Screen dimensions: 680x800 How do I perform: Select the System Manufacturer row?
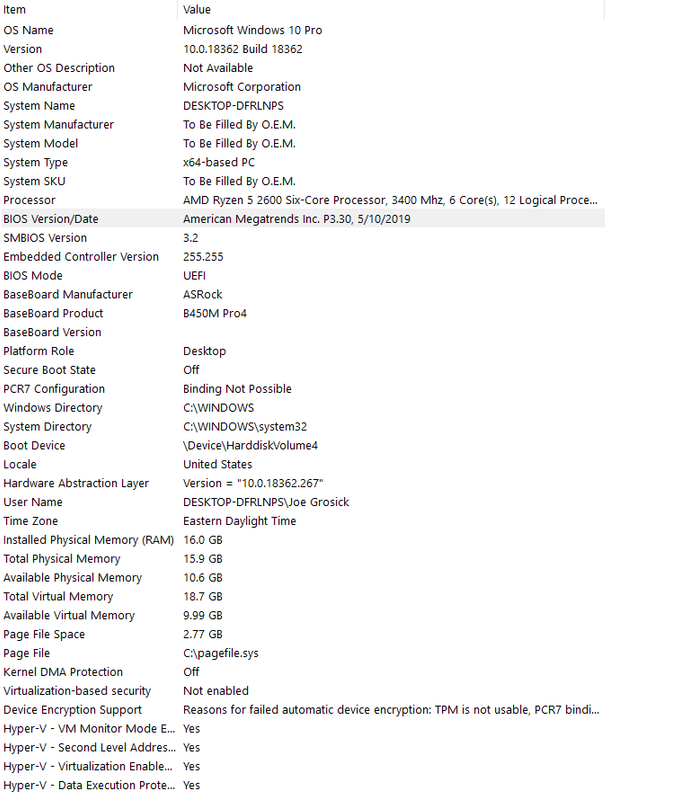click(x=303, y=124)
